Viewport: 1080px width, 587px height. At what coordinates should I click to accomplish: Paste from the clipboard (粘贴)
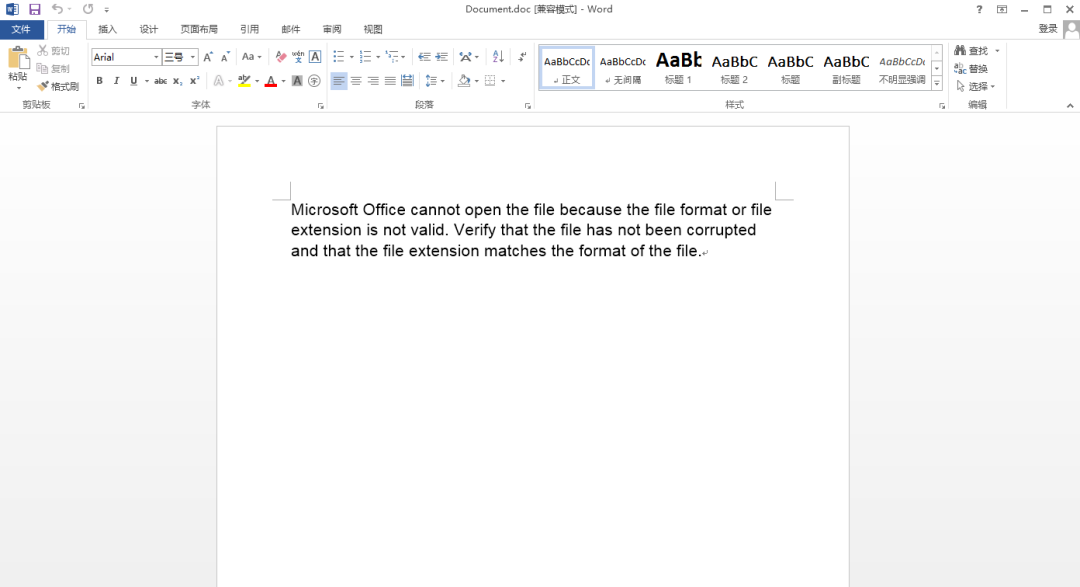18,68
